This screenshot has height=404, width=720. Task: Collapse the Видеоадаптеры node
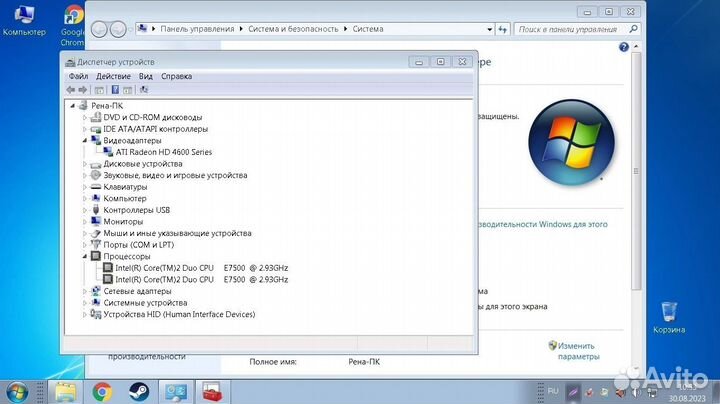click(84, 140)
